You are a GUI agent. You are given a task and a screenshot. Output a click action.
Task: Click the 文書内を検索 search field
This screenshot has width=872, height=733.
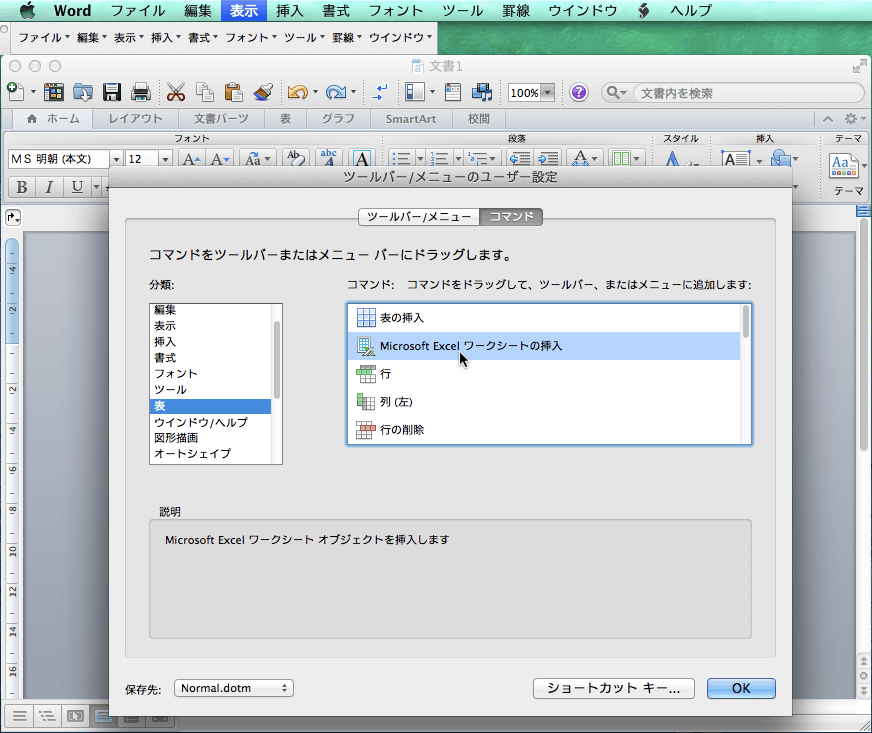pyautogui.click(x=749, y=93)
